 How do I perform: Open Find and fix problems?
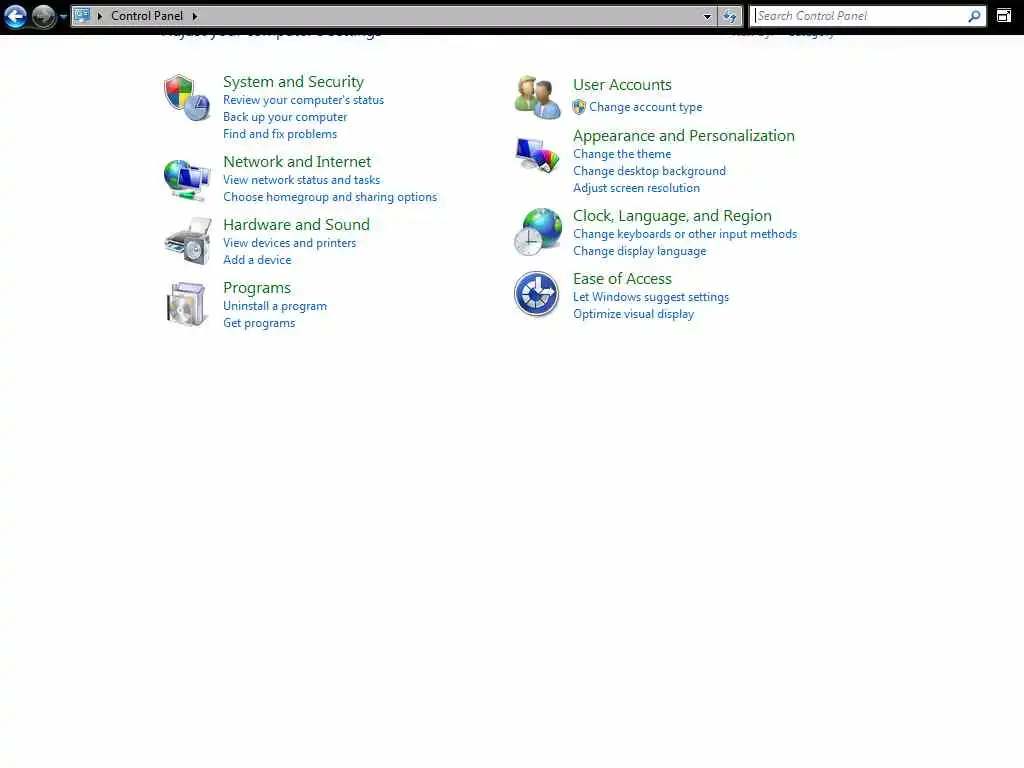pyautogui.click(x=280, y=134)
